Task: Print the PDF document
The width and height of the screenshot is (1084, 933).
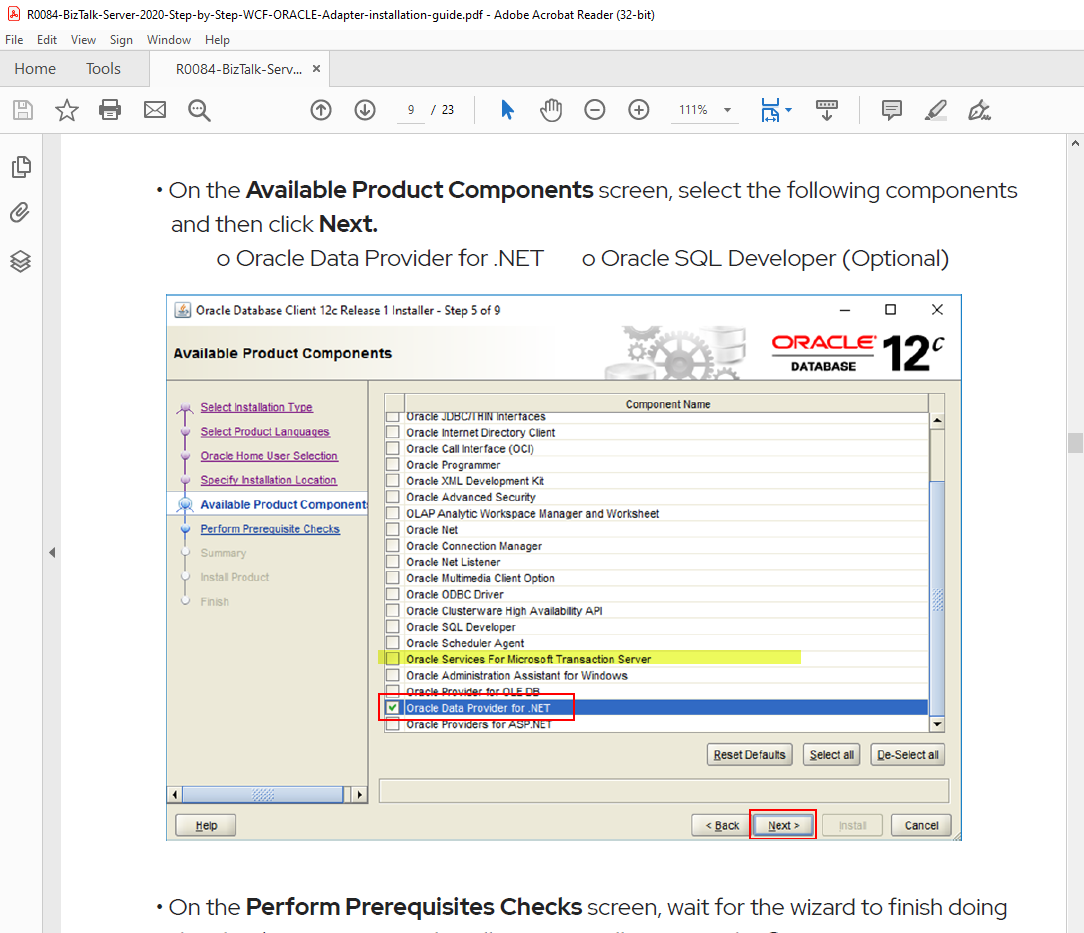Action: [110, 110]
